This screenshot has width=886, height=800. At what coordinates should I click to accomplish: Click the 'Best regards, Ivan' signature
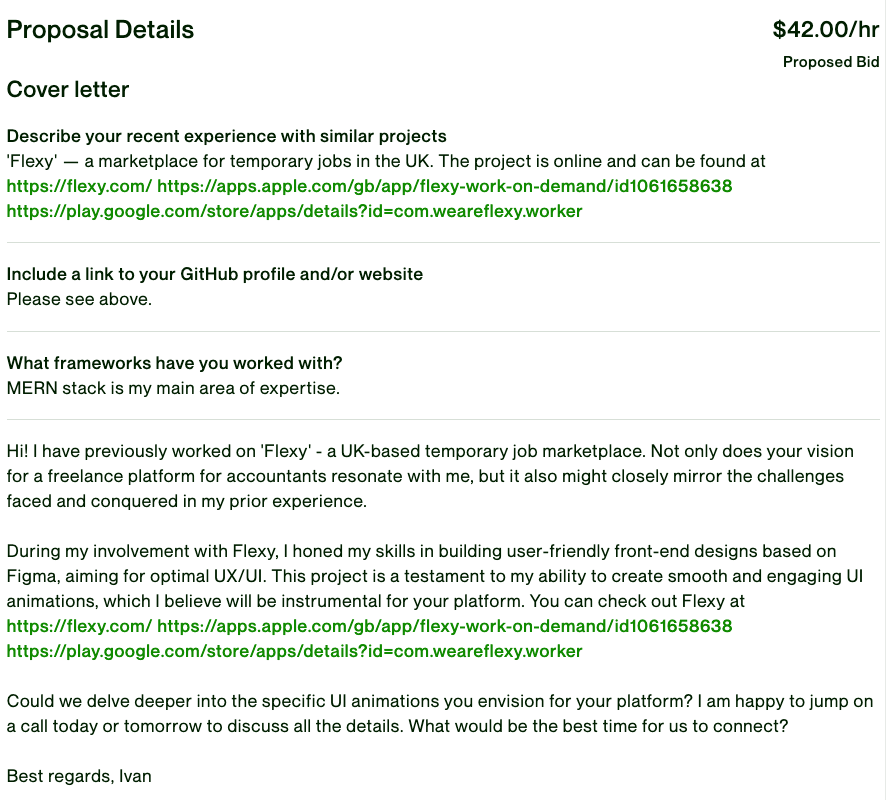(x=79, y=776)
